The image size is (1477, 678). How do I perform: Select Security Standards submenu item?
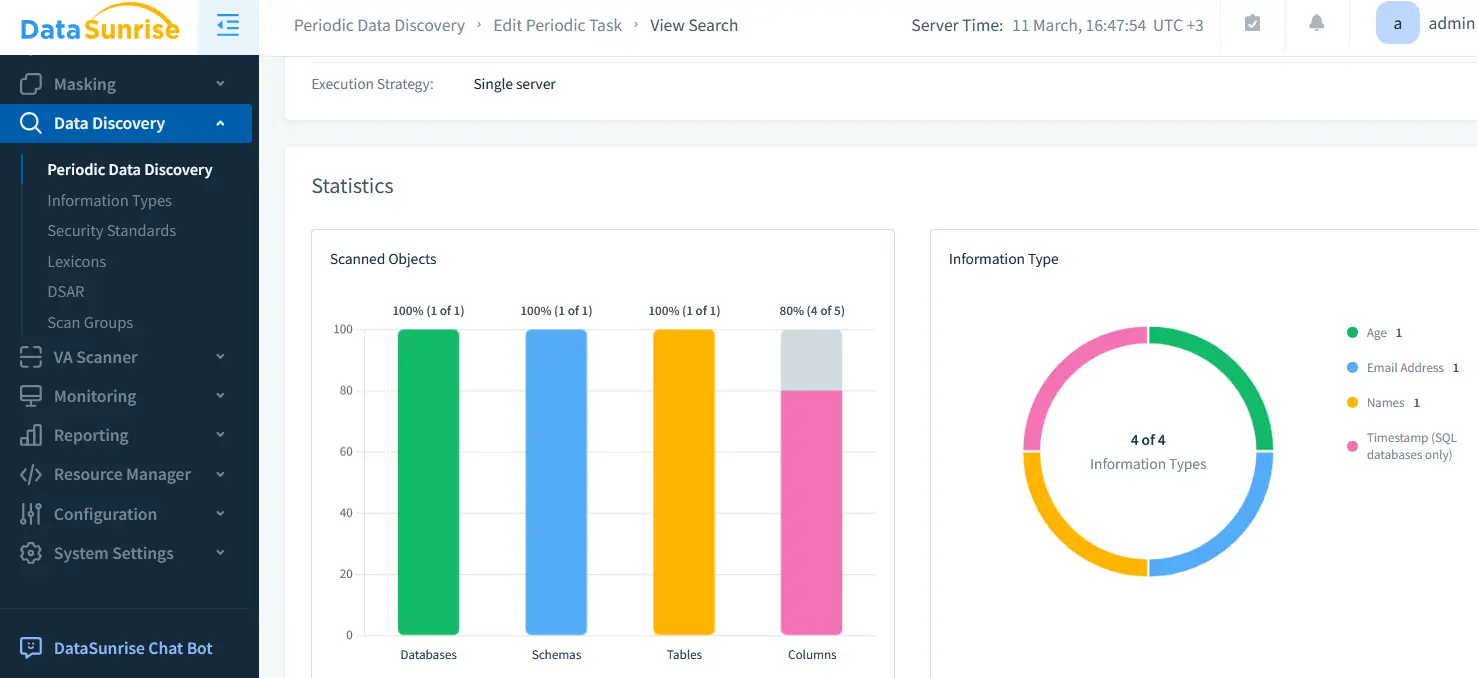pos(111,230)
